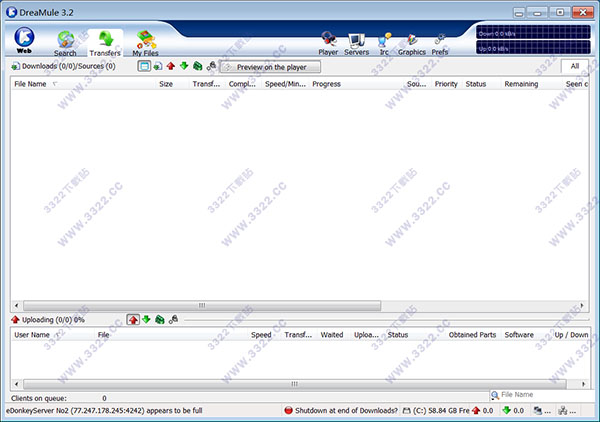Toggle the uploading list view button
Screen dimensions: 600x422
coord(133,319)
